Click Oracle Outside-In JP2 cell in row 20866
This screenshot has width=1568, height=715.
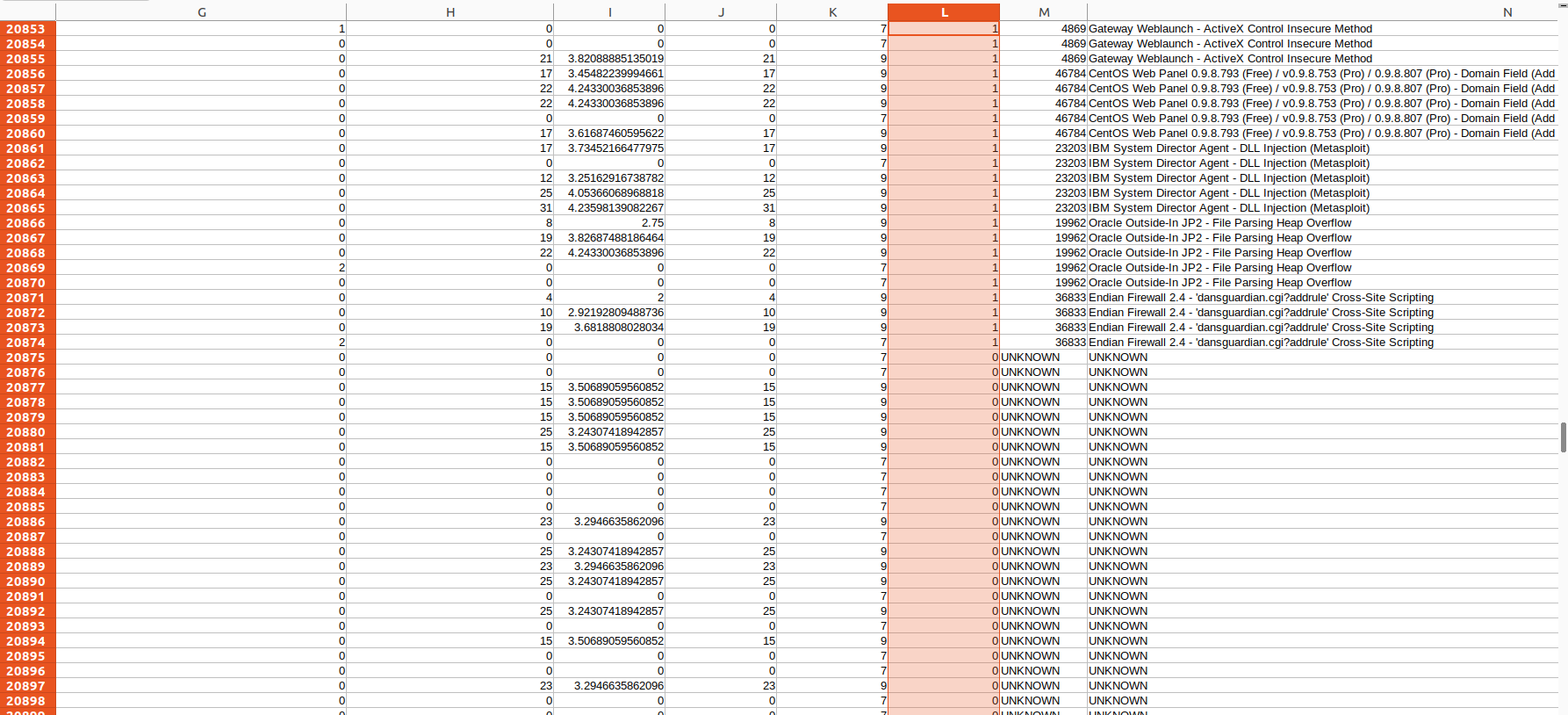[x=1219, y=223]
